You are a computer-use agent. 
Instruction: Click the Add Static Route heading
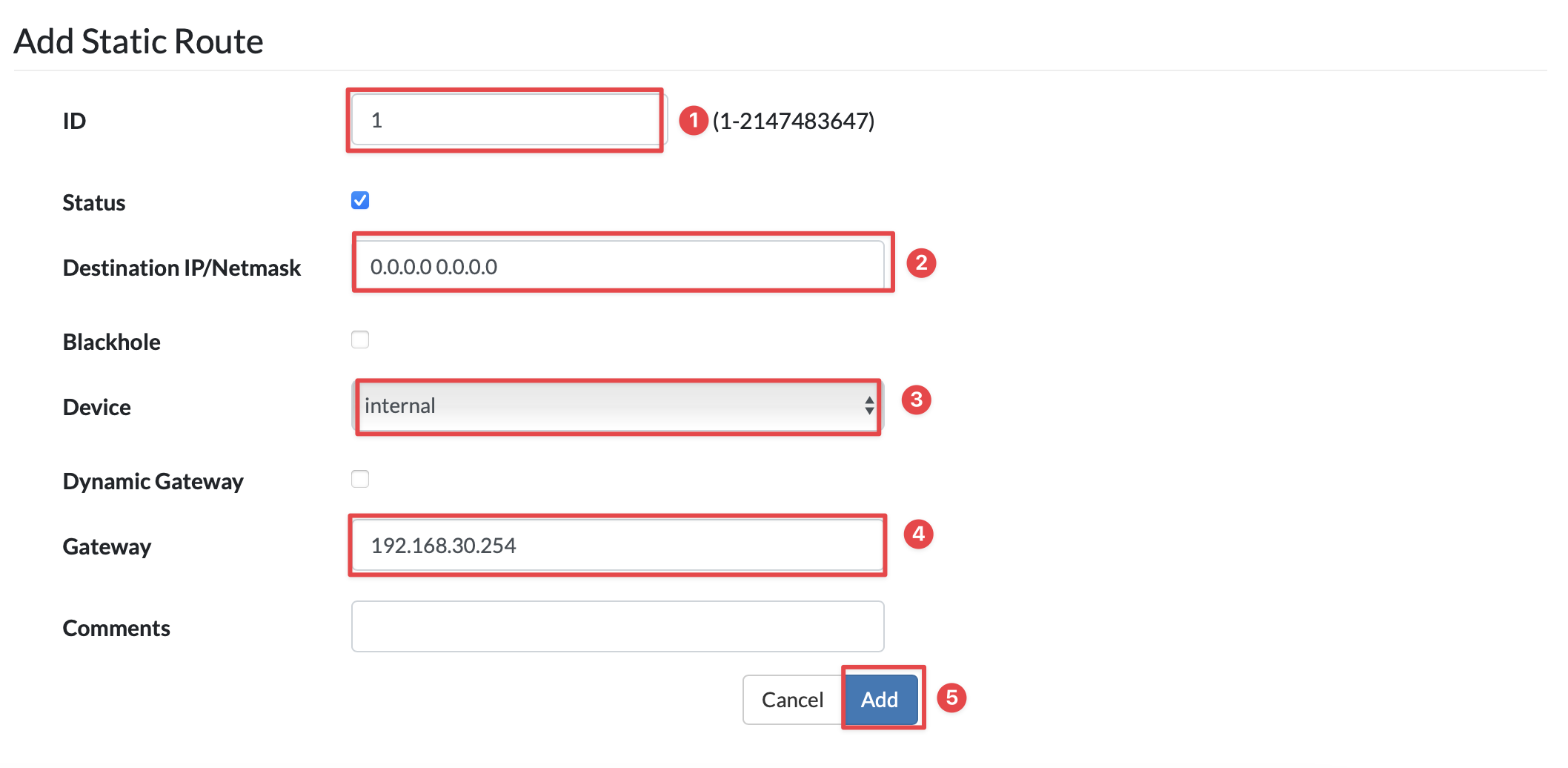point(139,42)
